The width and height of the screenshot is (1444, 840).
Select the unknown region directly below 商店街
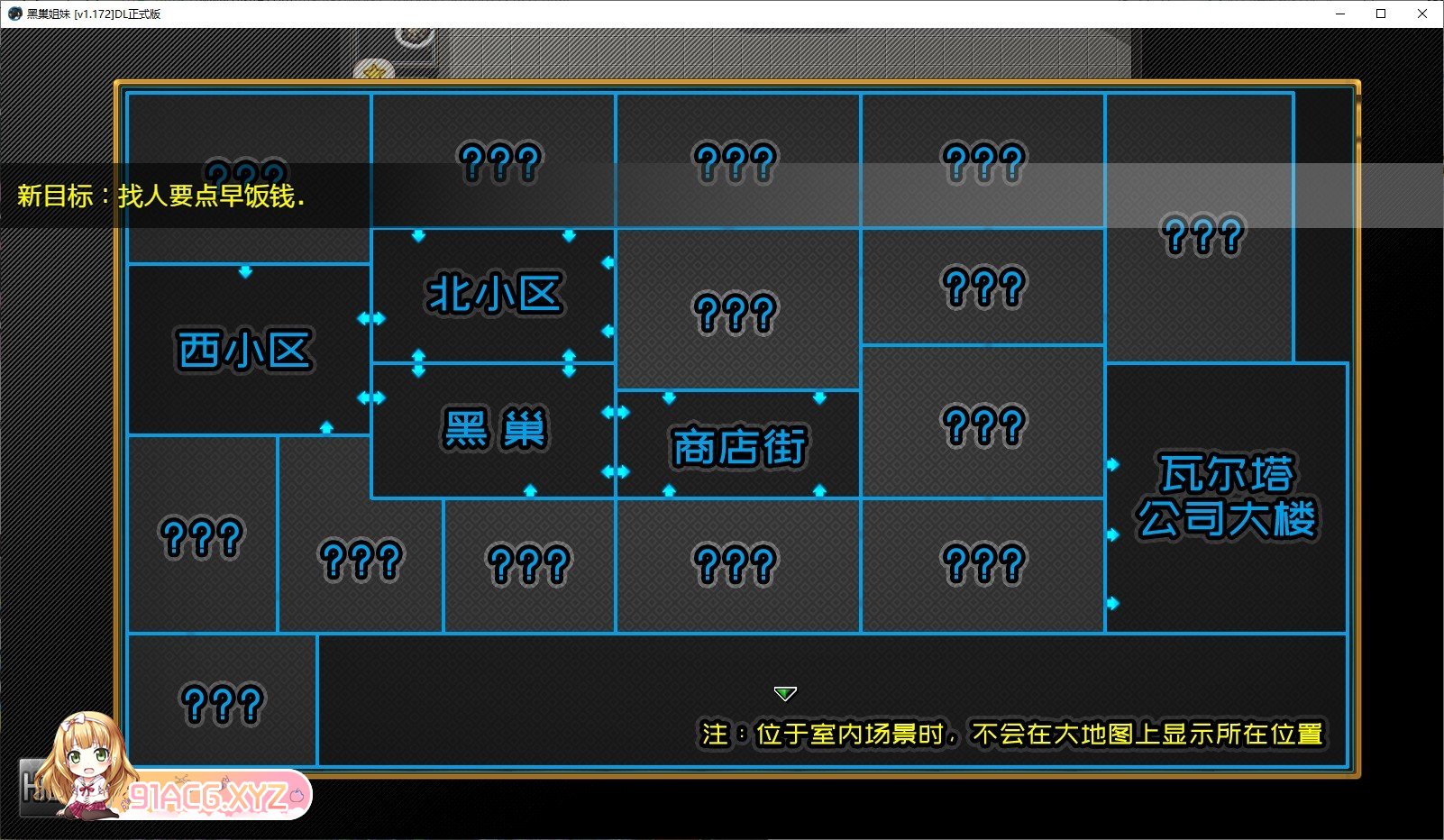click(x=736, y=565)
